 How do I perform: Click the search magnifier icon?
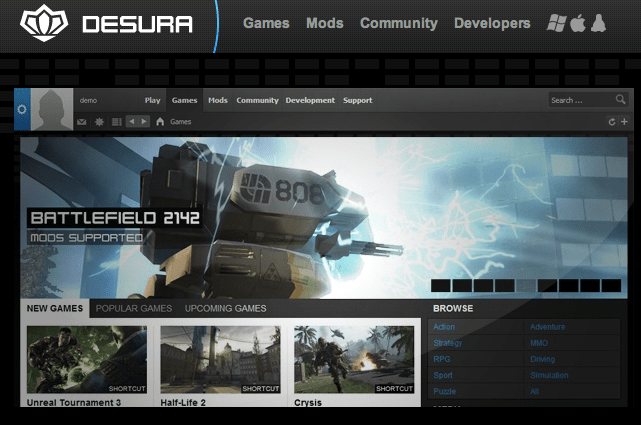(x=620, y=99)
